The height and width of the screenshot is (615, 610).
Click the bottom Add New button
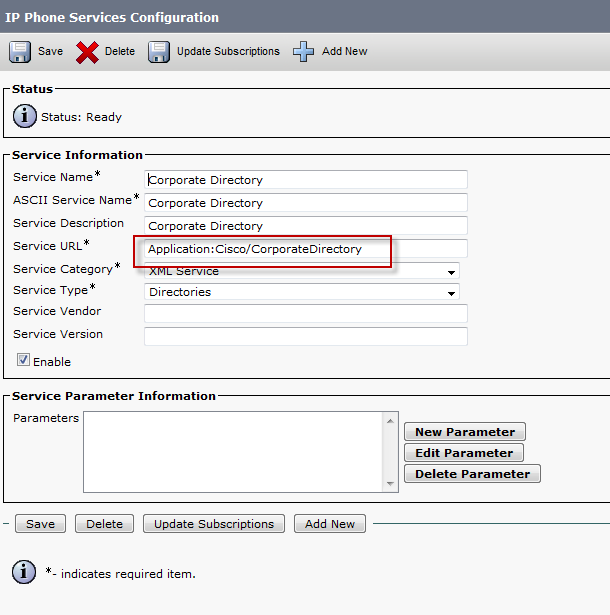330,524
